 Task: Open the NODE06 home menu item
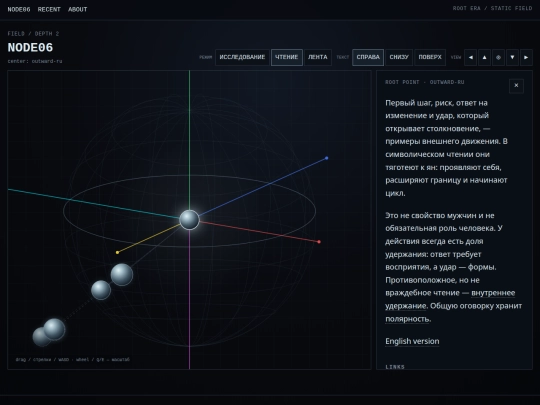coord(19,10)
